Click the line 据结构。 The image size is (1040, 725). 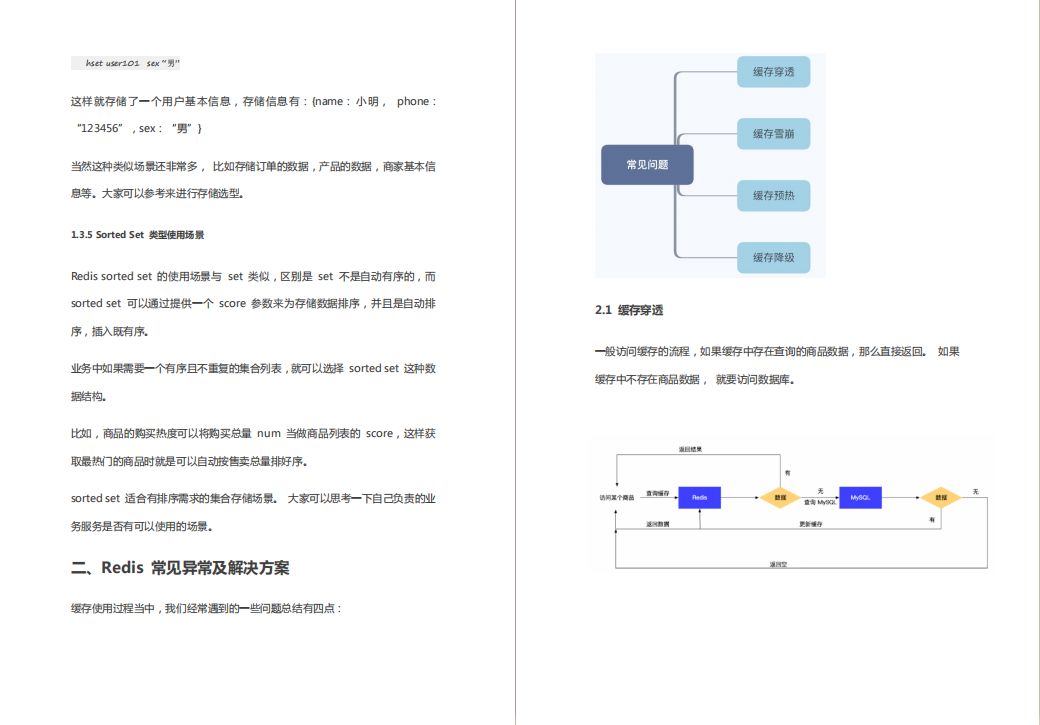(x=89, y=396)
